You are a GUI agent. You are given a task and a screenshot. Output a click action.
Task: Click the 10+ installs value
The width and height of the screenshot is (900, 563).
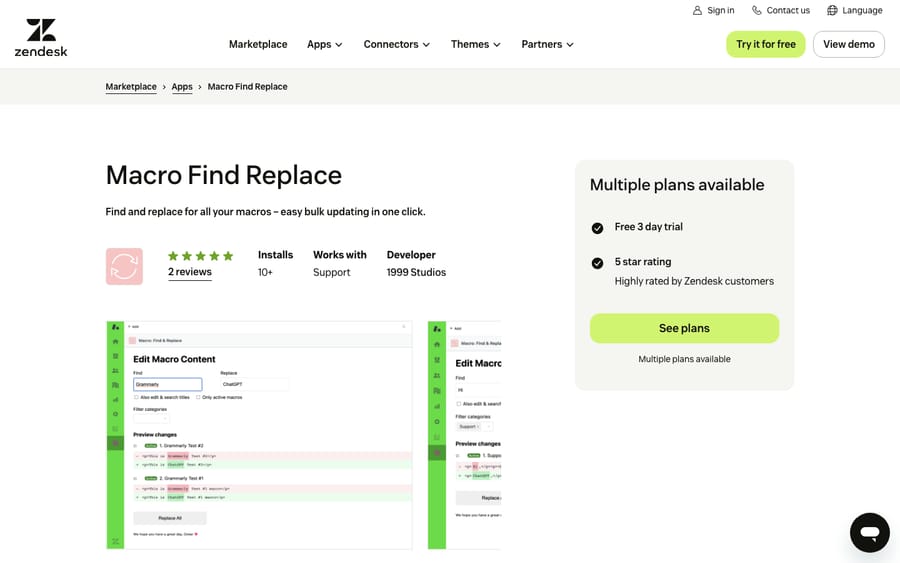265,272
